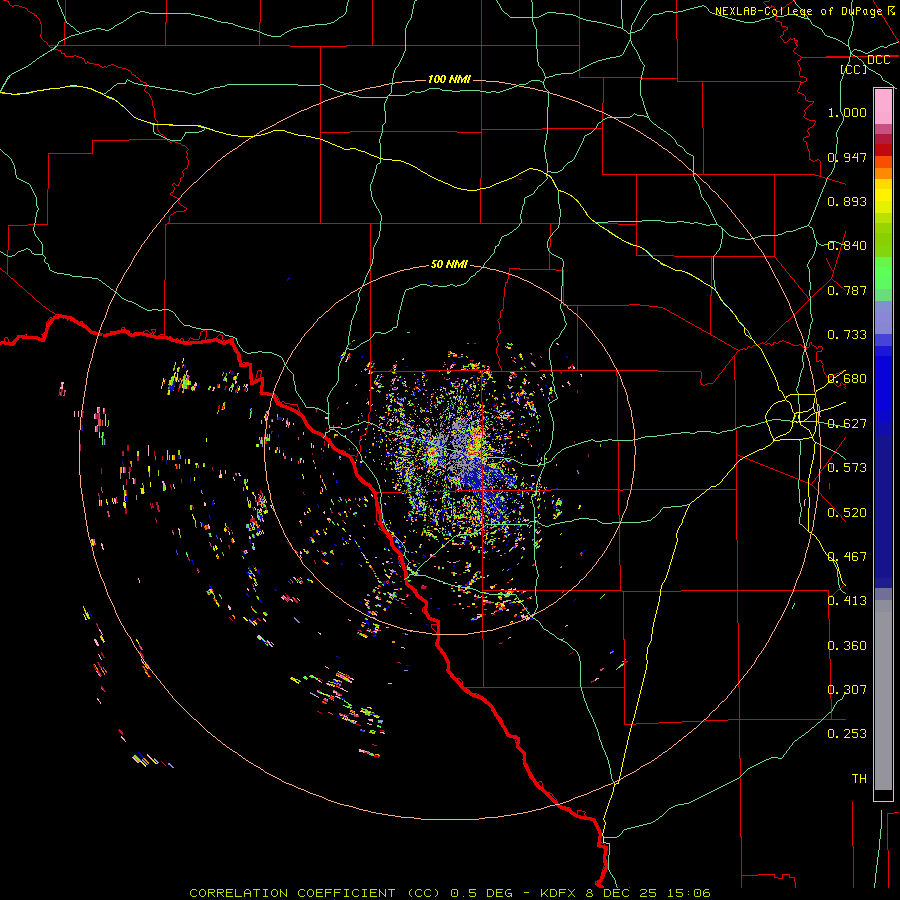This screenshot has width=900, height=900.
Task: Click the "100 NMI" range ring label
Action: 449,79
